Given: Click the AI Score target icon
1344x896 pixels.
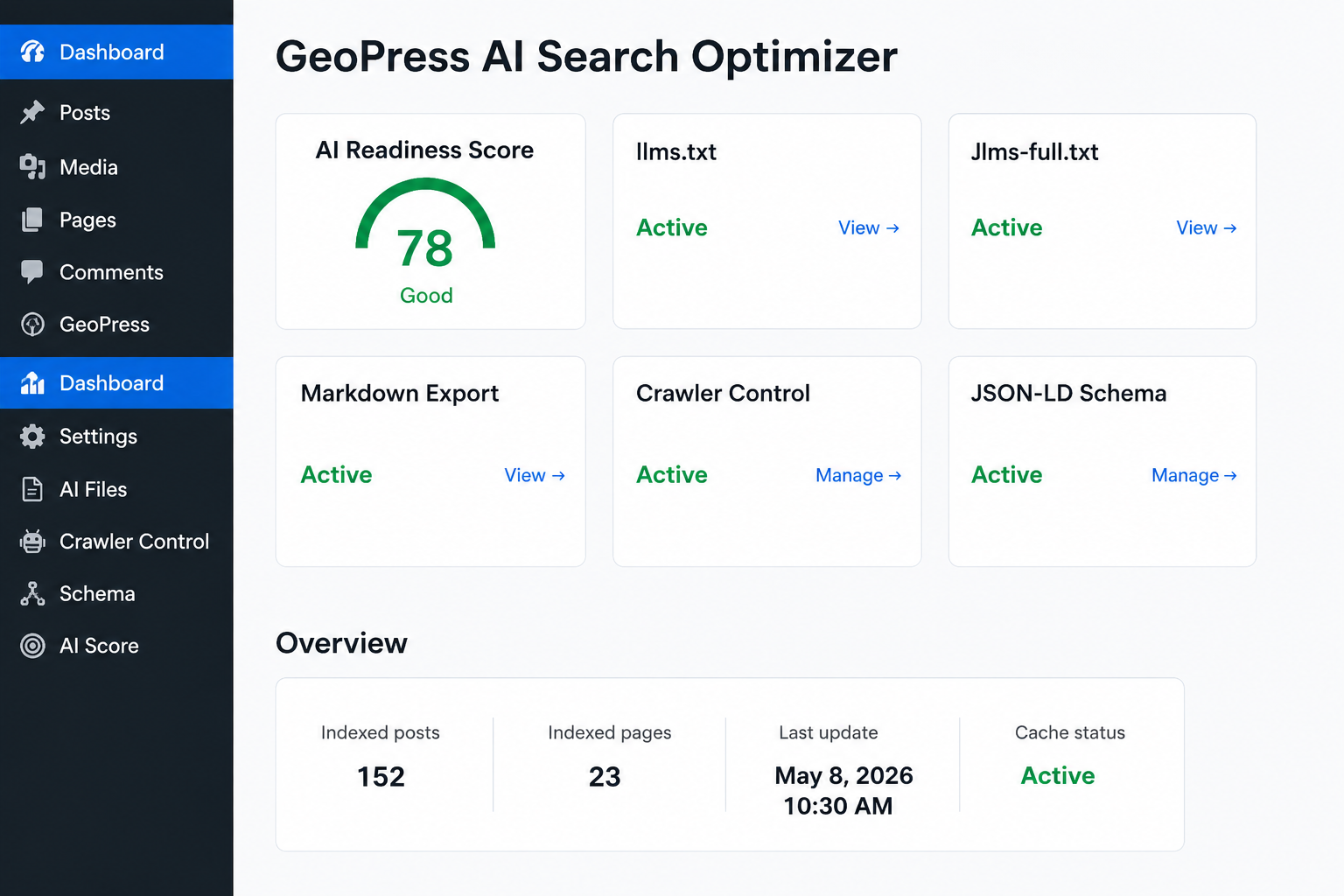Looking at the screenshot, I should pyautogui.click(x=32, y=646).
